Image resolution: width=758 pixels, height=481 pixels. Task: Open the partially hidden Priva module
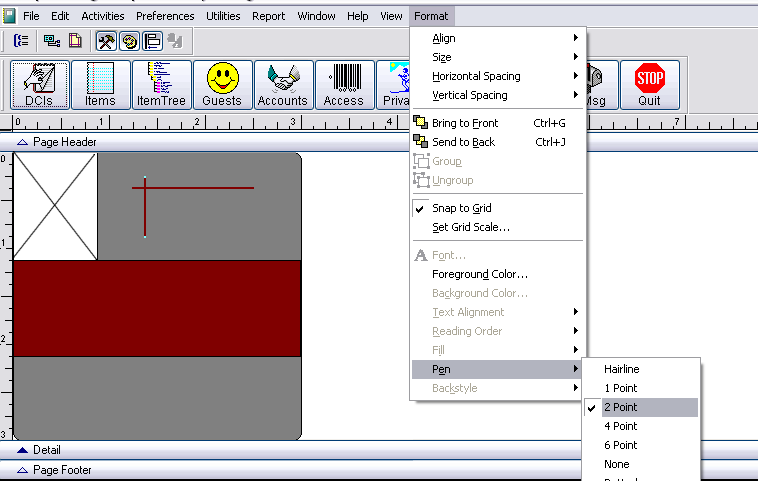[393, 85]
